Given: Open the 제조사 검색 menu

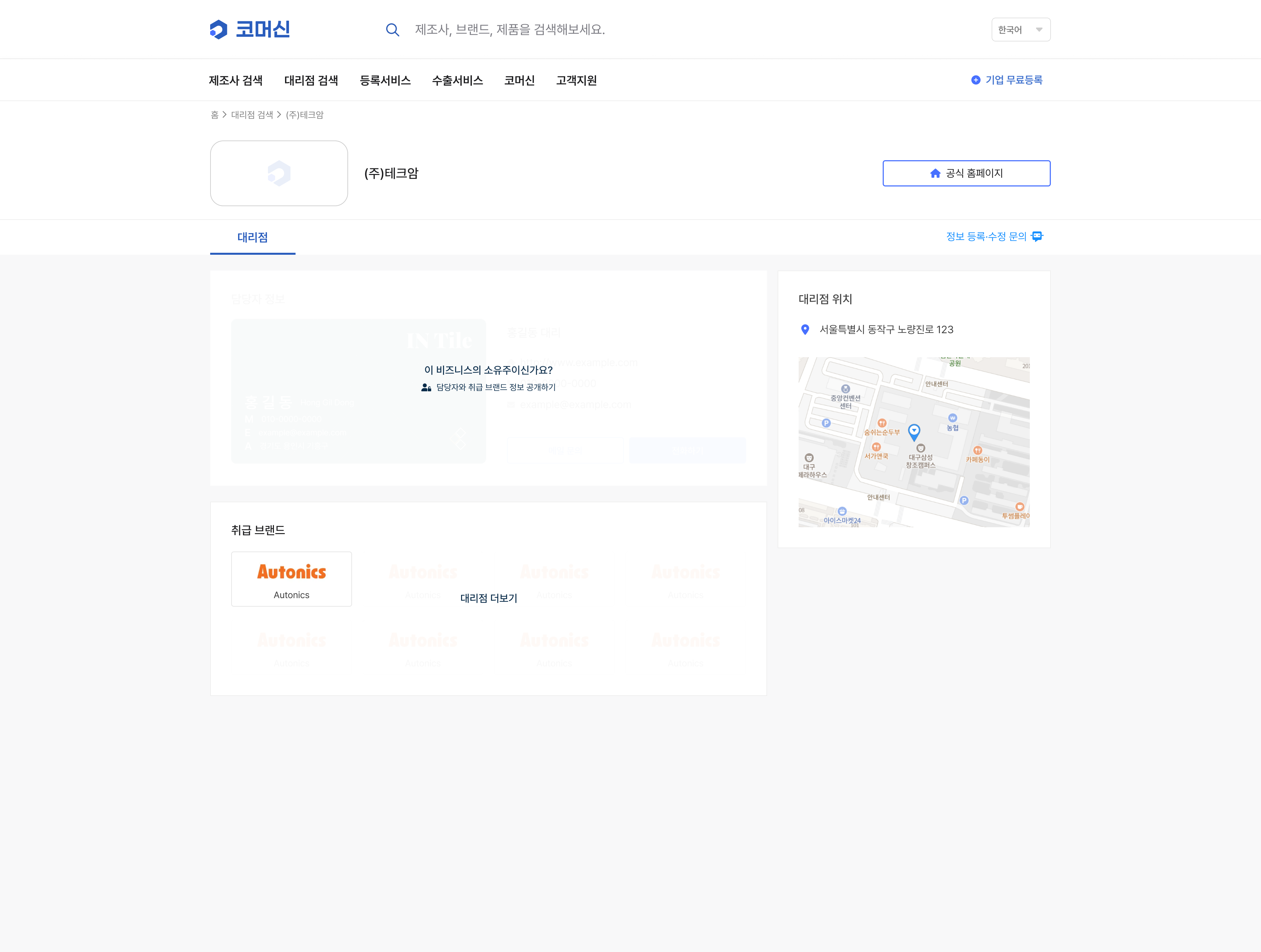Looking at the screenshot, I should [x=235, y=80].
